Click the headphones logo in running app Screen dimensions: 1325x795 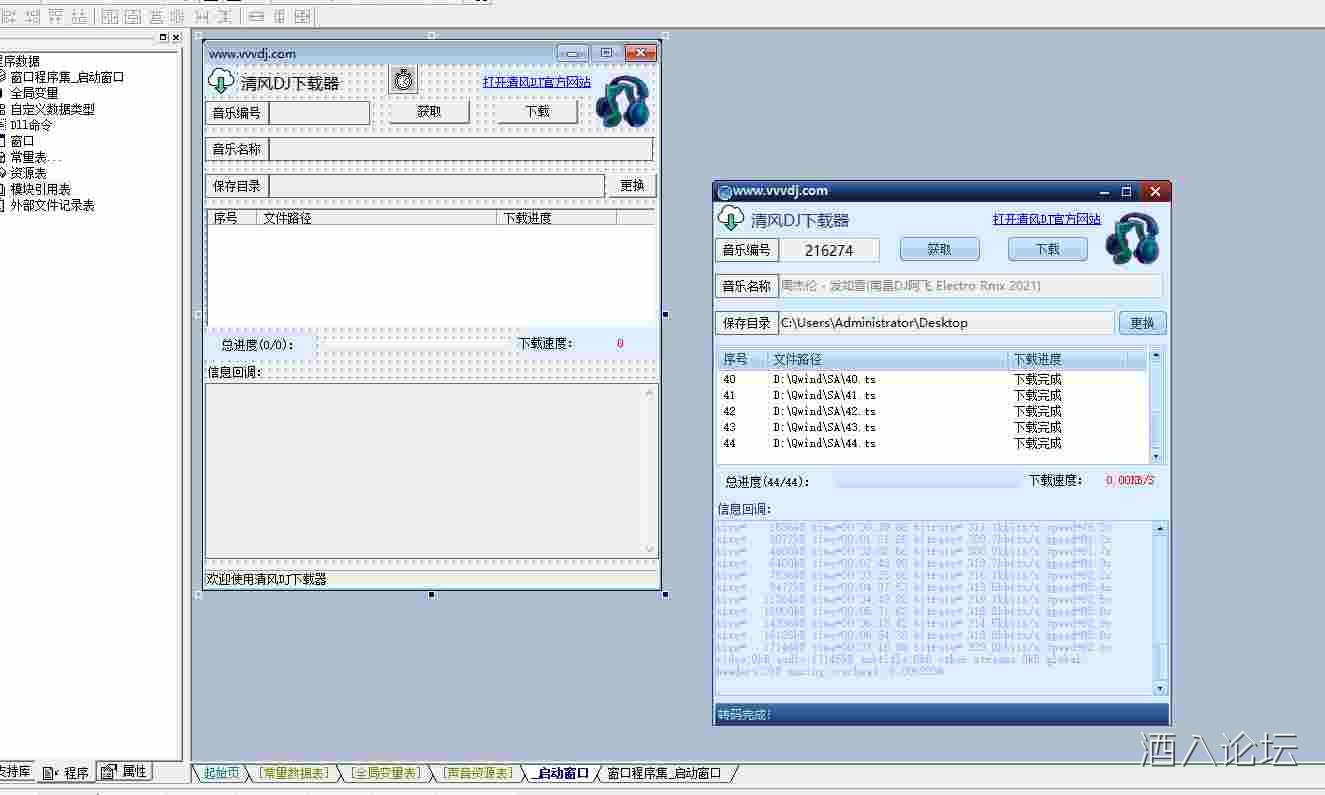pyautogui.click(x=1132, y=239)
